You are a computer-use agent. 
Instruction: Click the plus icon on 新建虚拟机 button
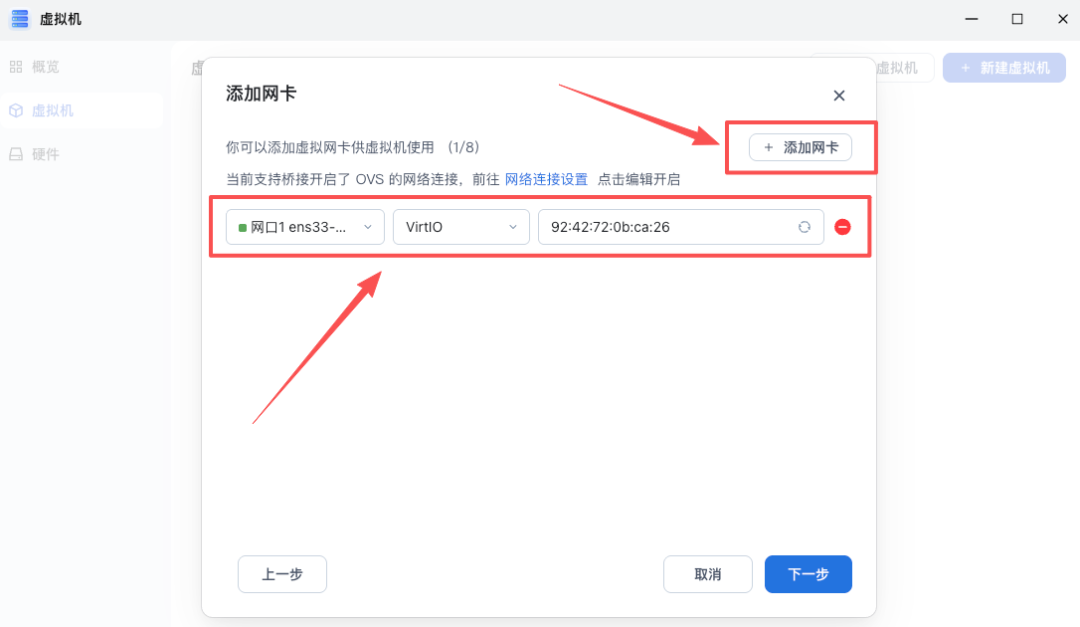click(965, 67)
